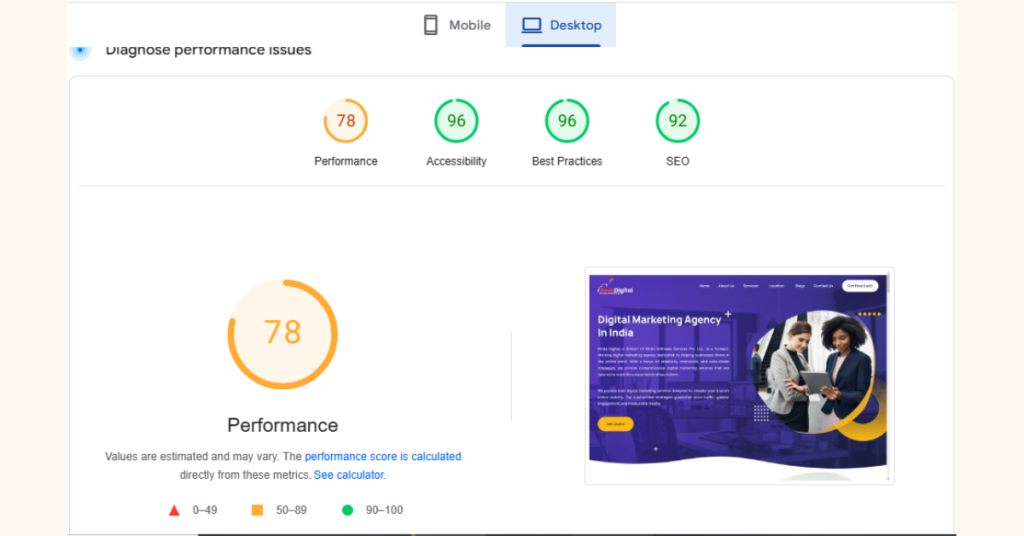Click the yellow quote button in the thumbnail
Screen dimensions: 1024x536
click(x=615, y=424)
